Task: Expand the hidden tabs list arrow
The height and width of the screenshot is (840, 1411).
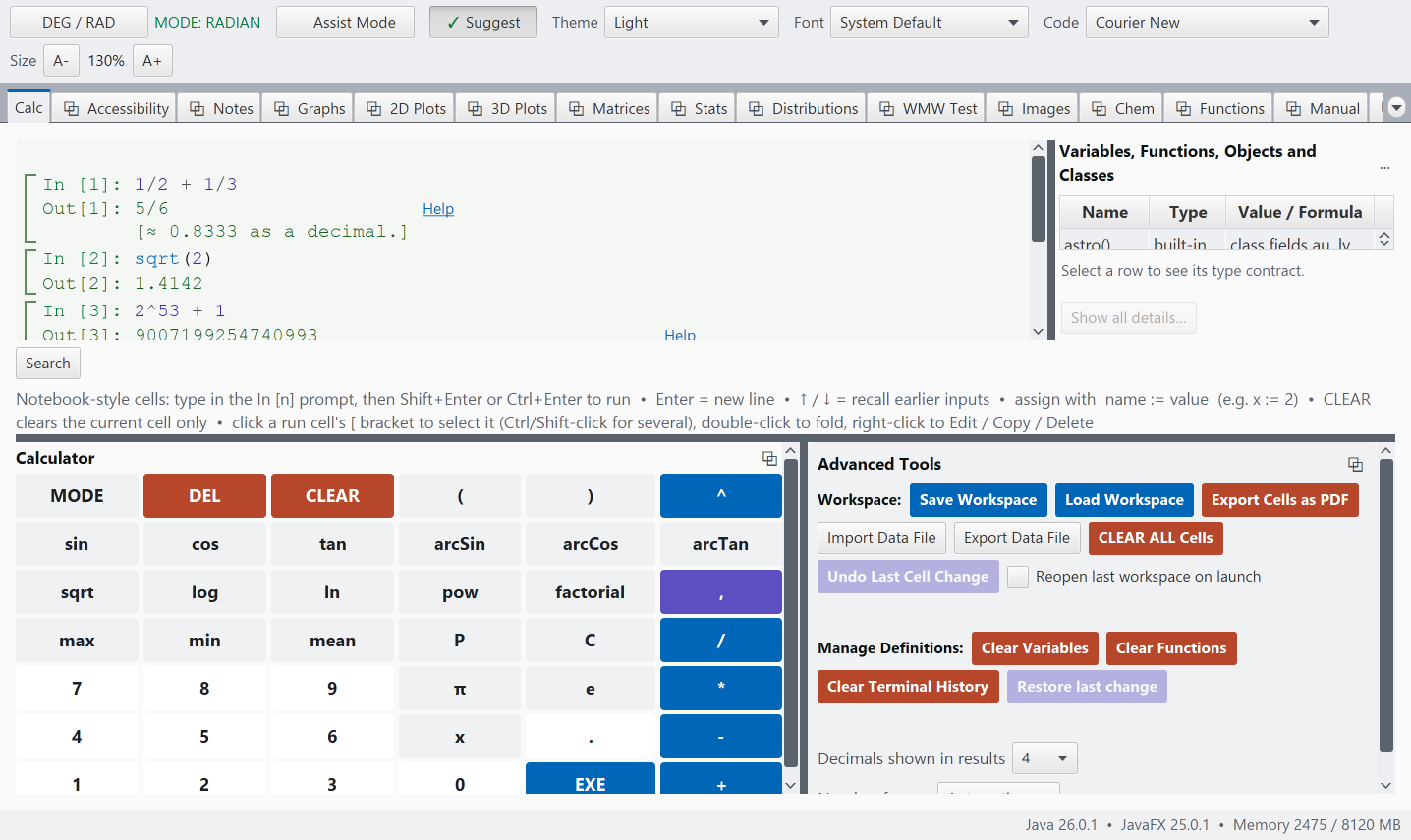Action: (1396, 108)
